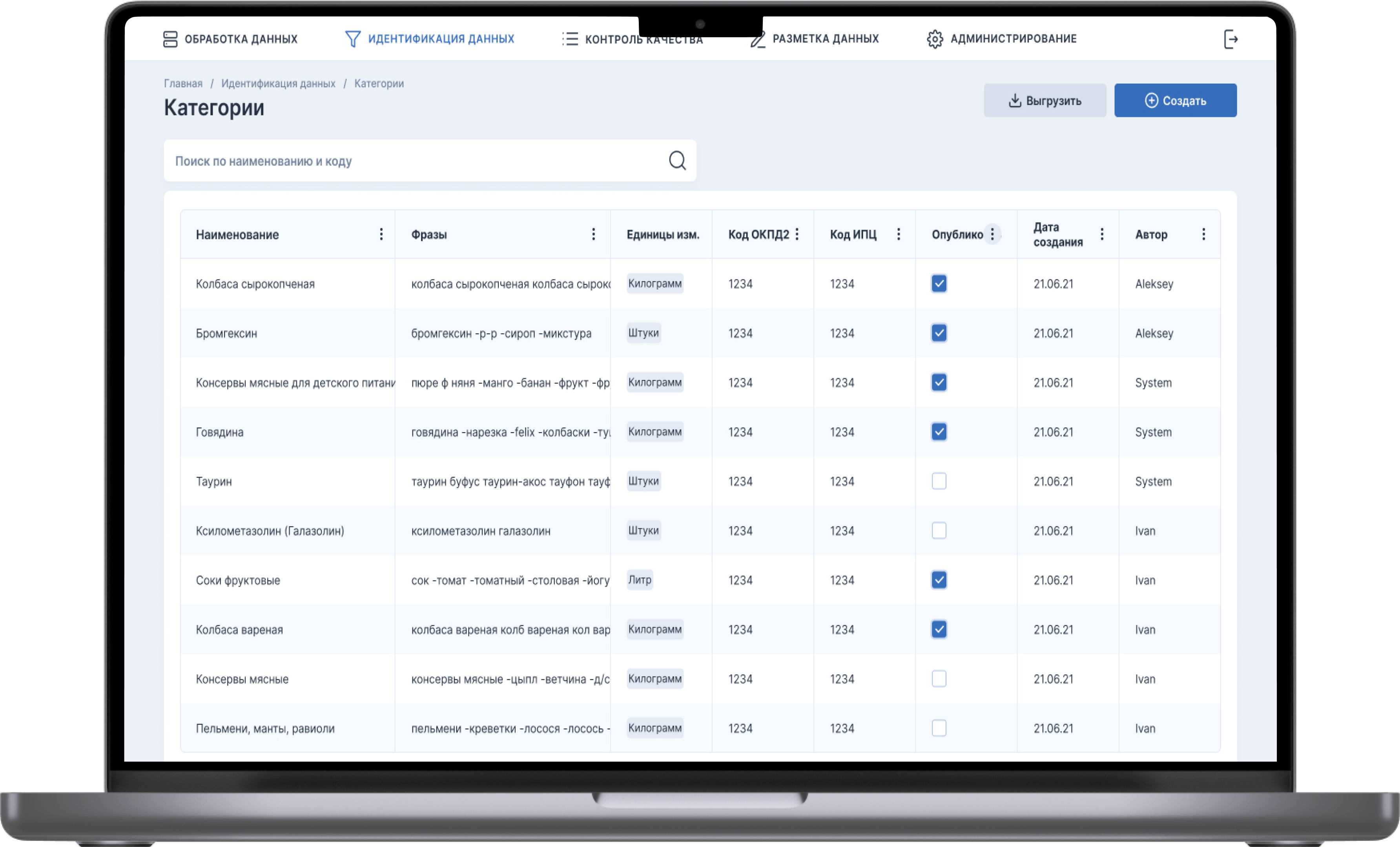Viewport: 1400px width, 847px height.
Task: Uncheck the published box for Бромгексин
Action: [x=939, y=333]
